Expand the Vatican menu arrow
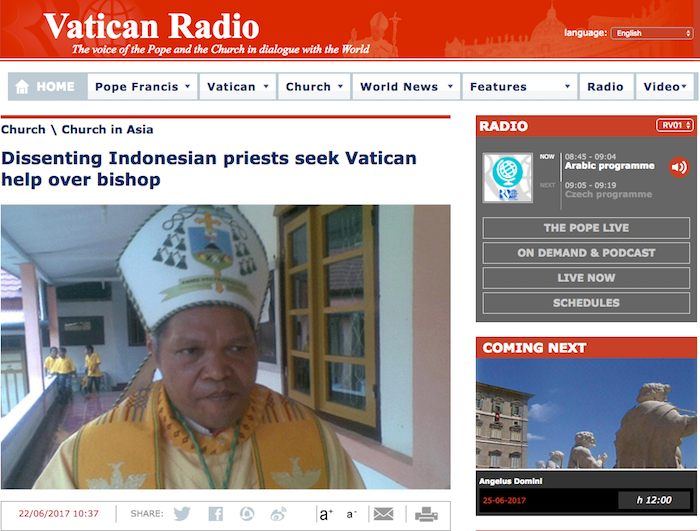The width and height of the screenshot is (700, 531). 266,86
